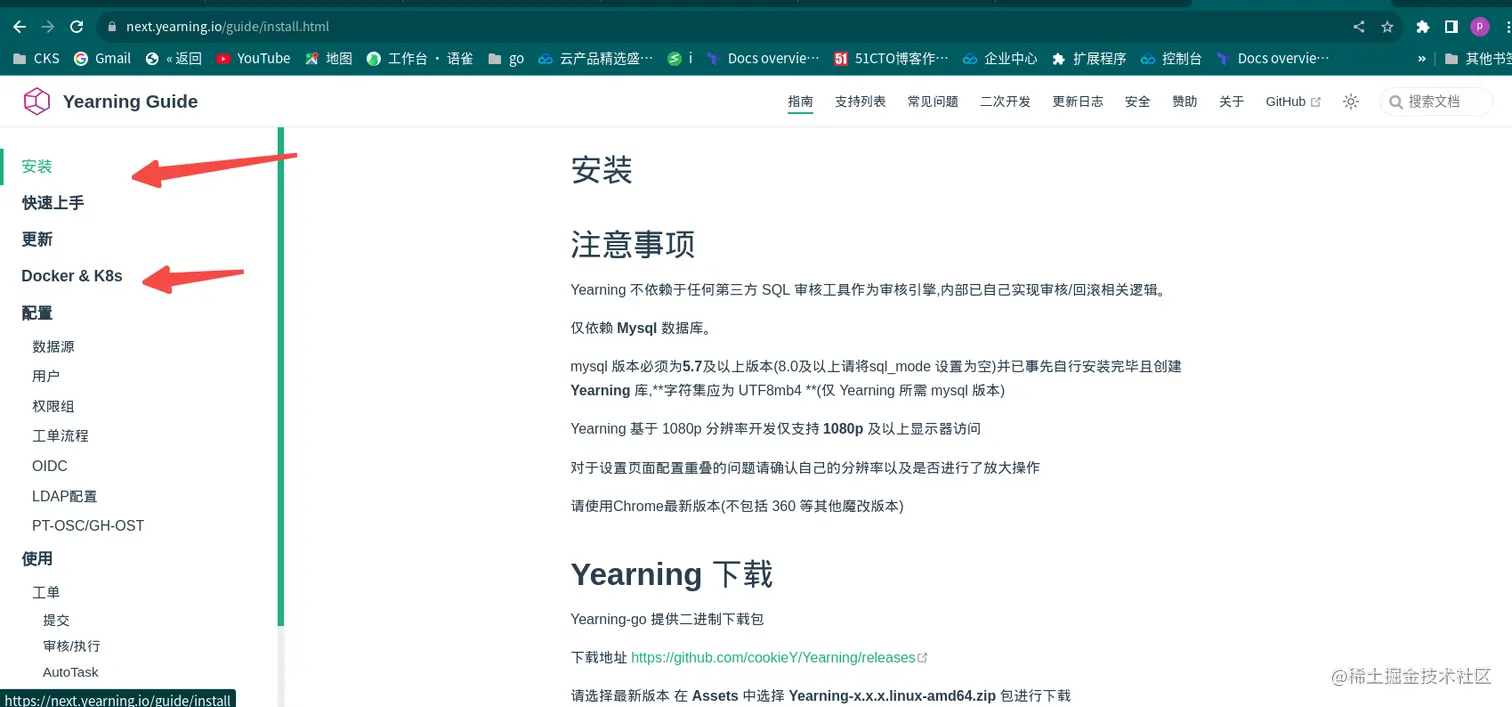Open 数据源 under 配置
Viewport: 1512px width, 707px height.
click(53, 347)
